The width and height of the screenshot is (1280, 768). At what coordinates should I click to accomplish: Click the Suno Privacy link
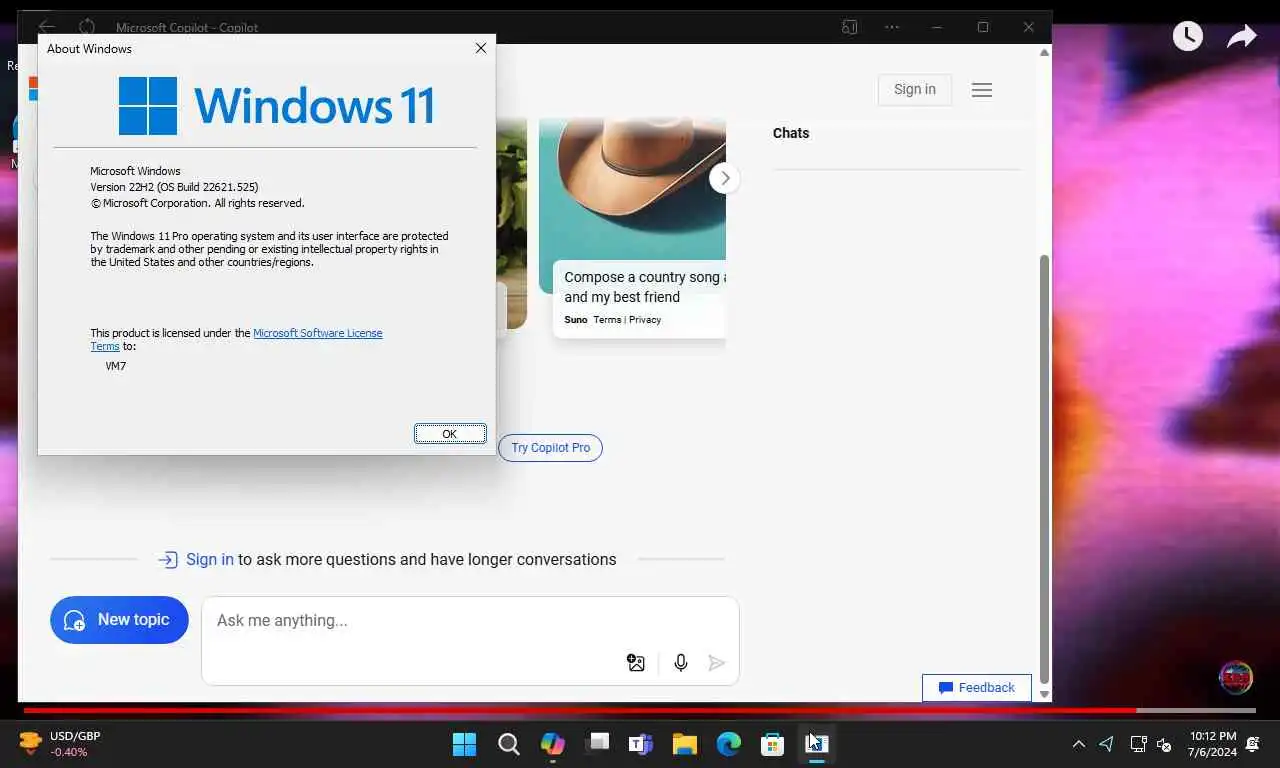click(x=645, y=320)
